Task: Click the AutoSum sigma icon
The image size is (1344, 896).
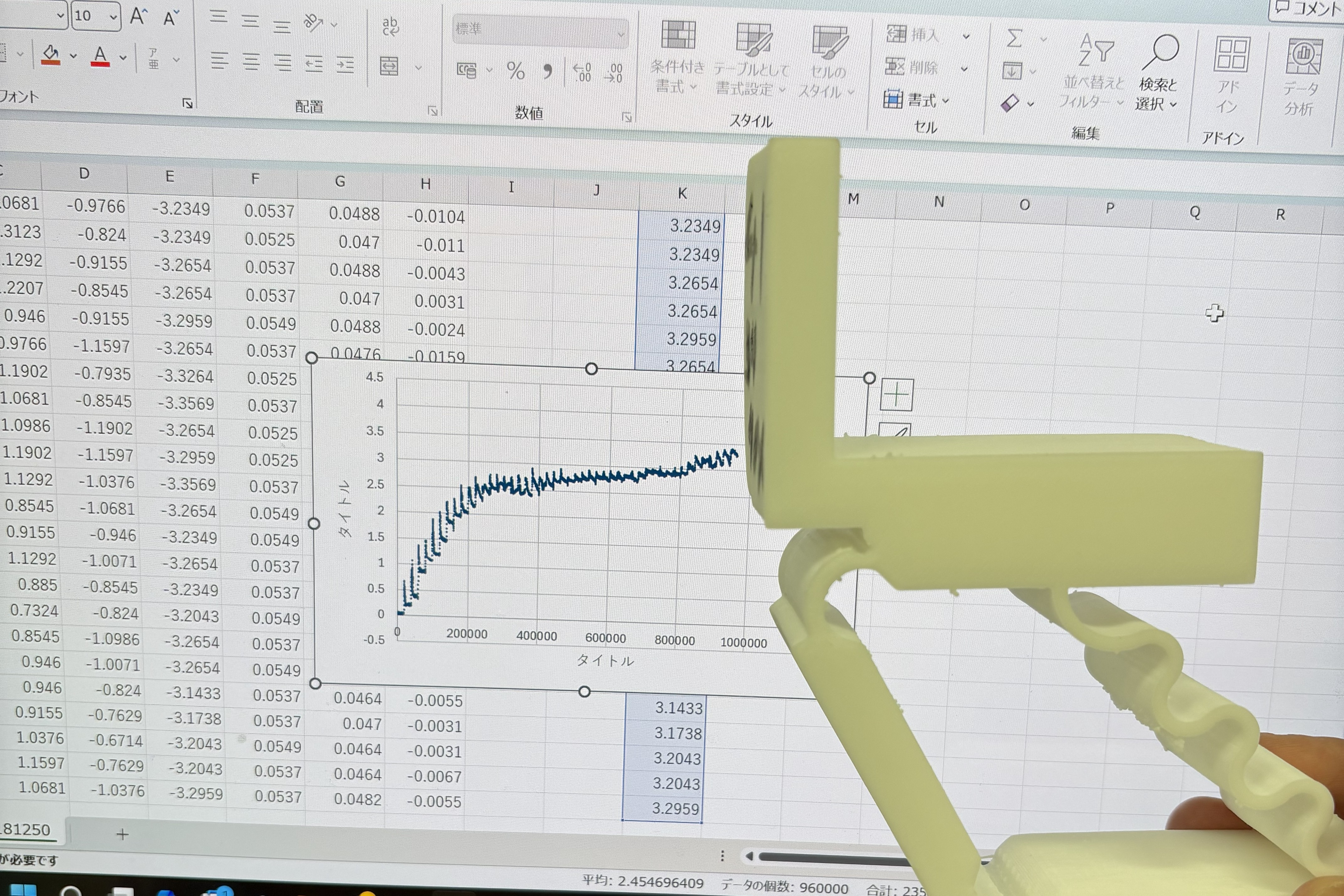Action: click(x=1014, y=39)
